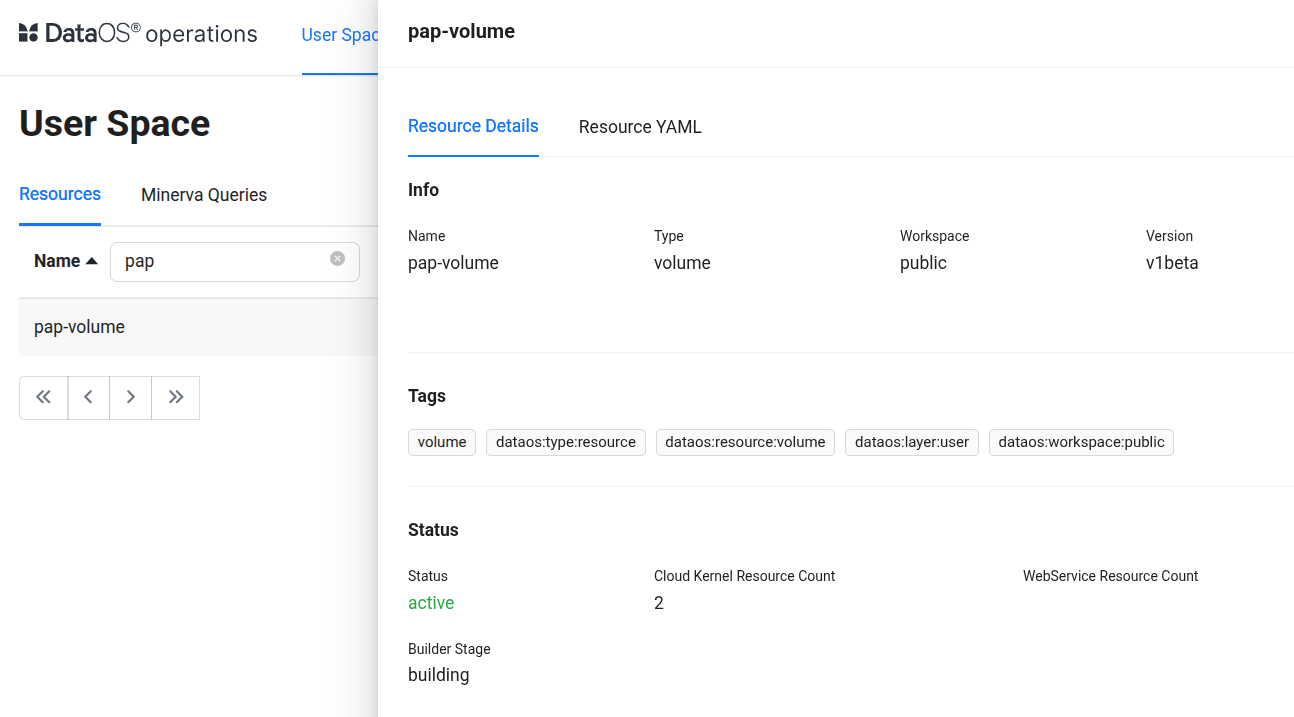The height and width of the screenshot is (717, 1294).
Task: Switch to Minerva Queries tab
Action: (204, 195)
